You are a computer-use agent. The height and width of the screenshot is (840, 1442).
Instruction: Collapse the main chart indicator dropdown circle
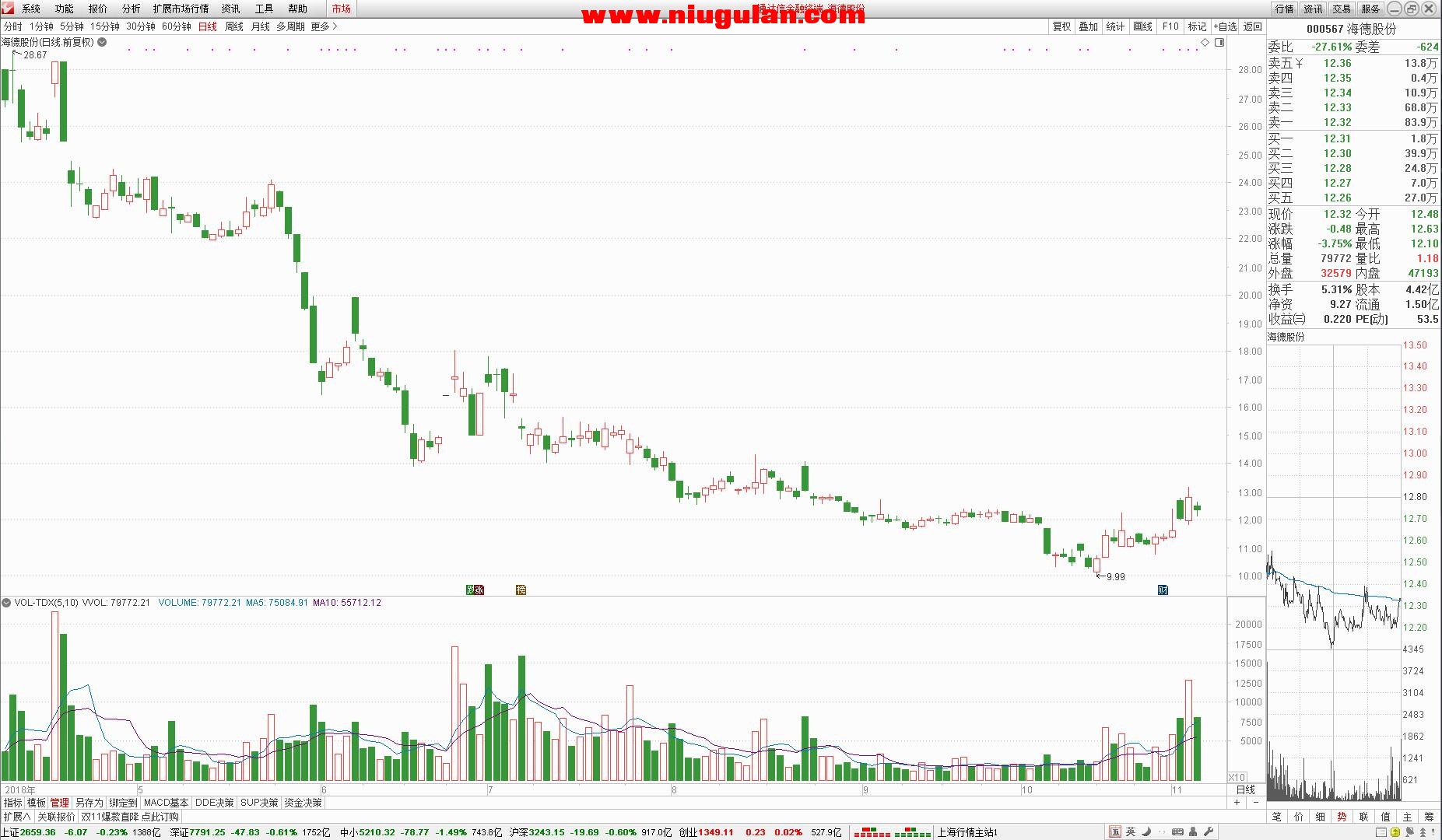click(102, 42)
